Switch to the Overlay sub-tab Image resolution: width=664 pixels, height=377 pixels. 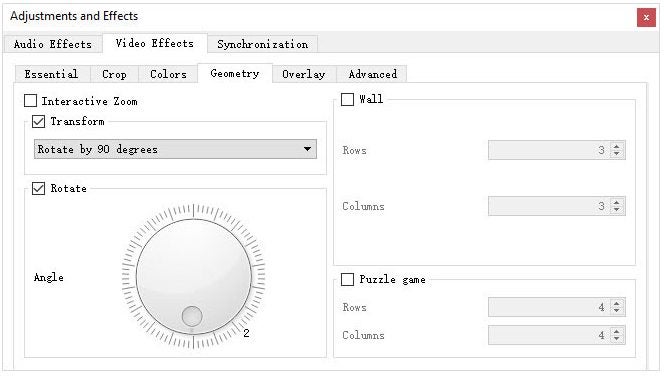tap(304, 74)
